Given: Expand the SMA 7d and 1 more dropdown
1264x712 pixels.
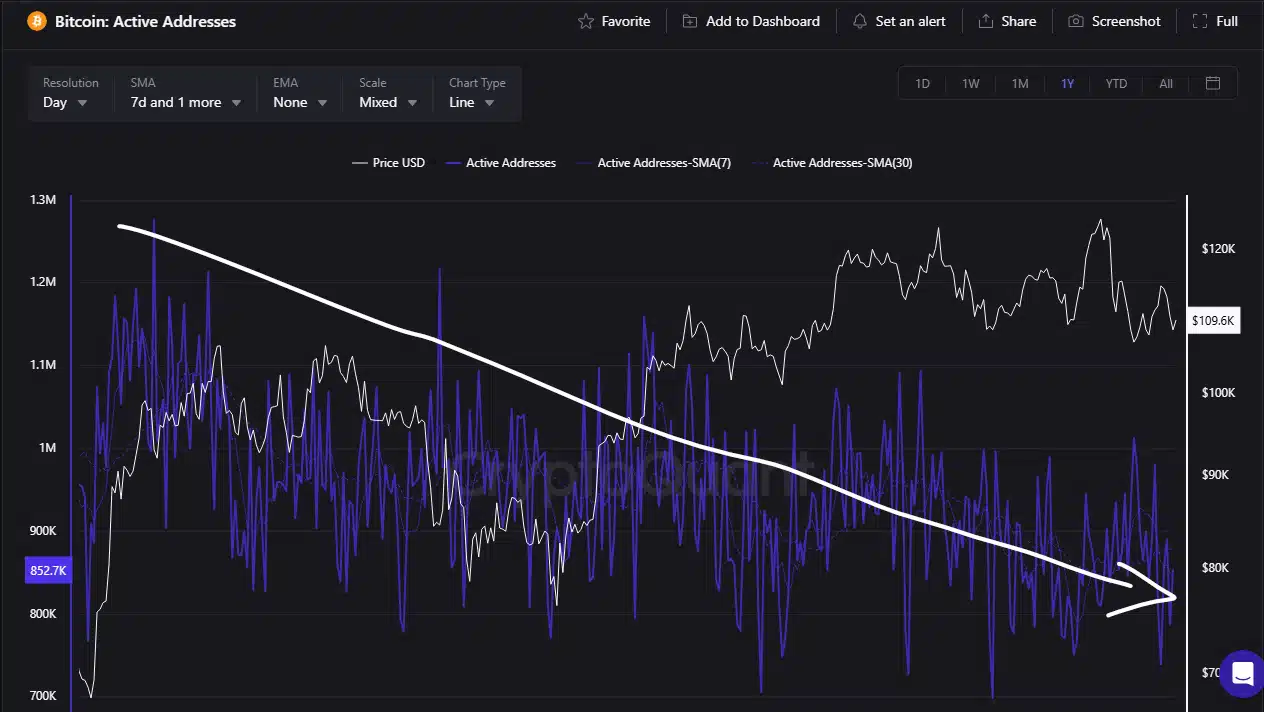Looking at the screenshot, I should coord(186,102).
